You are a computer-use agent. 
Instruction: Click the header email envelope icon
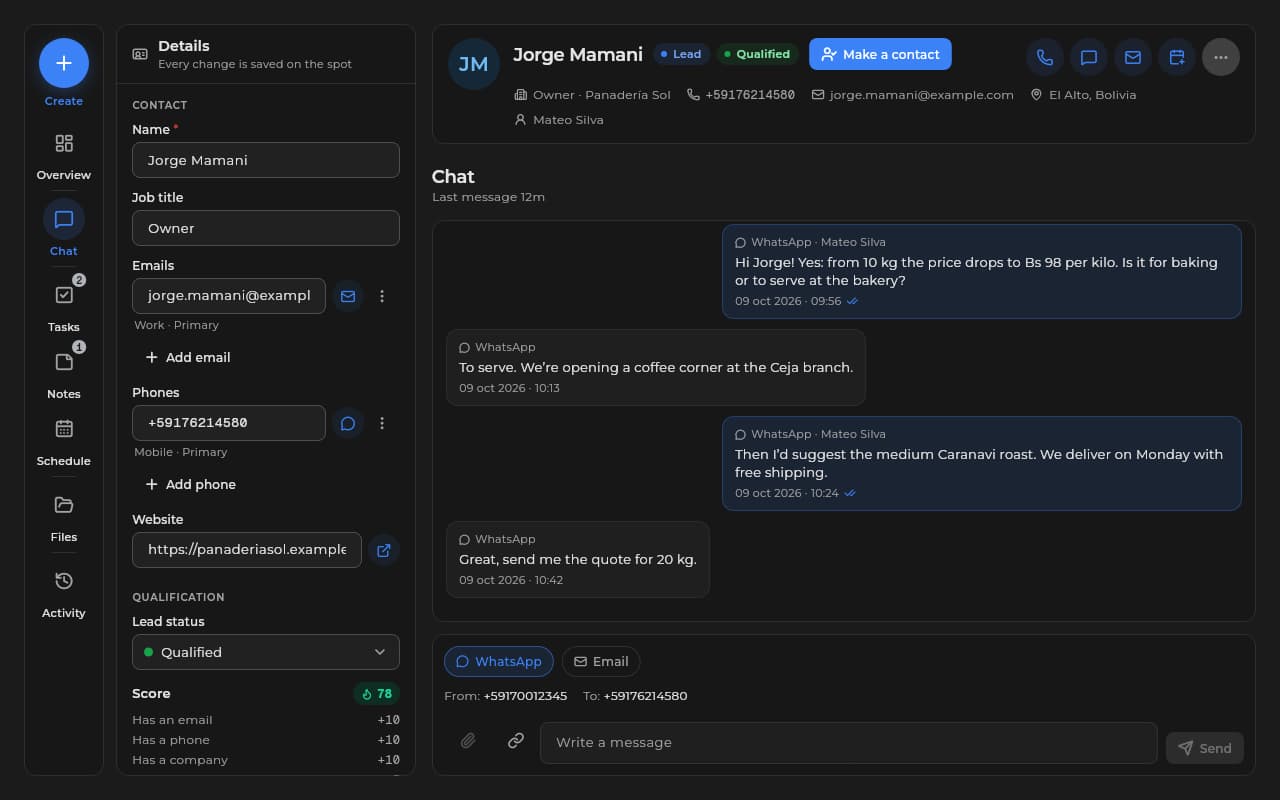[1133, 57]
